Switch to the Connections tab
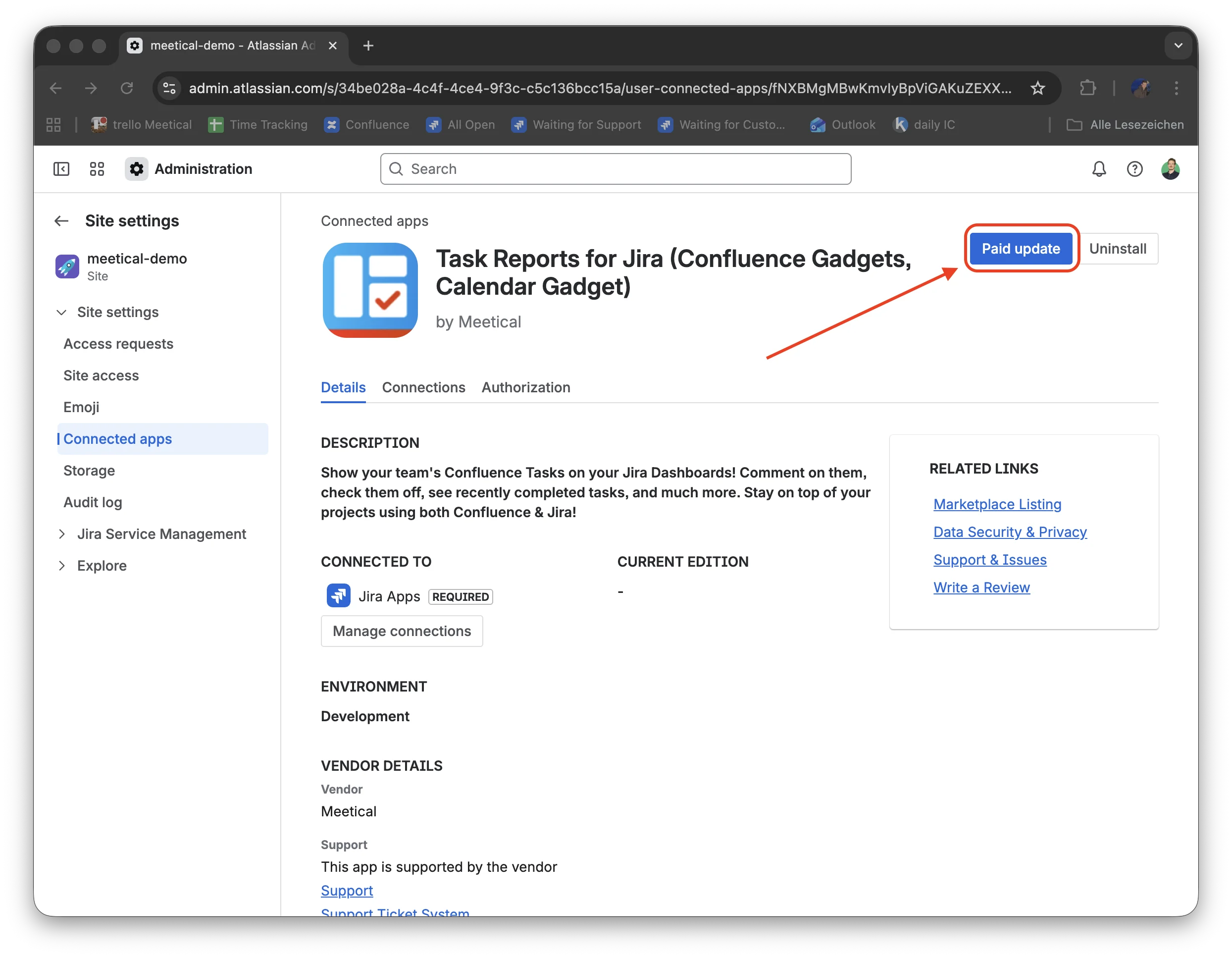Screen dimensions: 1232x958 (423, 387)
